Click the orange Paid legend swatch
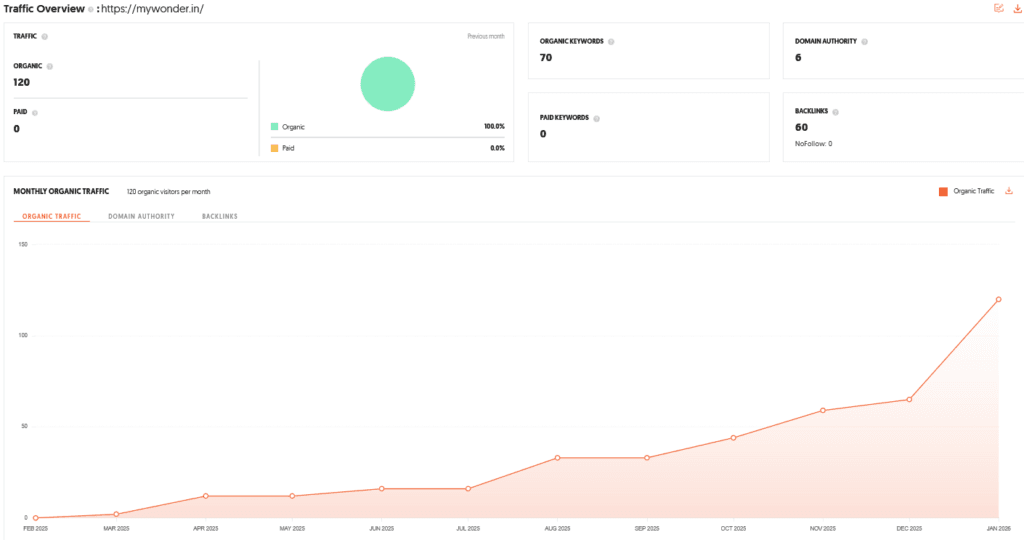 274,148
